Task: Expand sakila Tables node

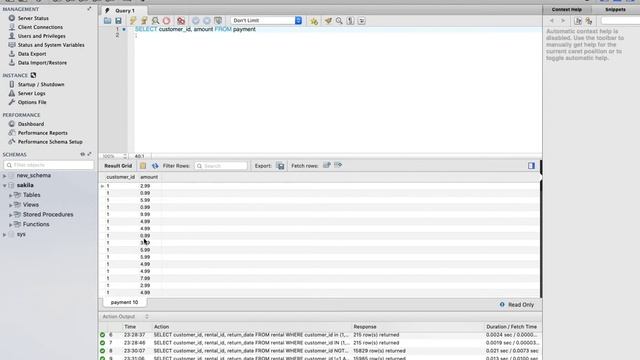Action: click(11, 196)
